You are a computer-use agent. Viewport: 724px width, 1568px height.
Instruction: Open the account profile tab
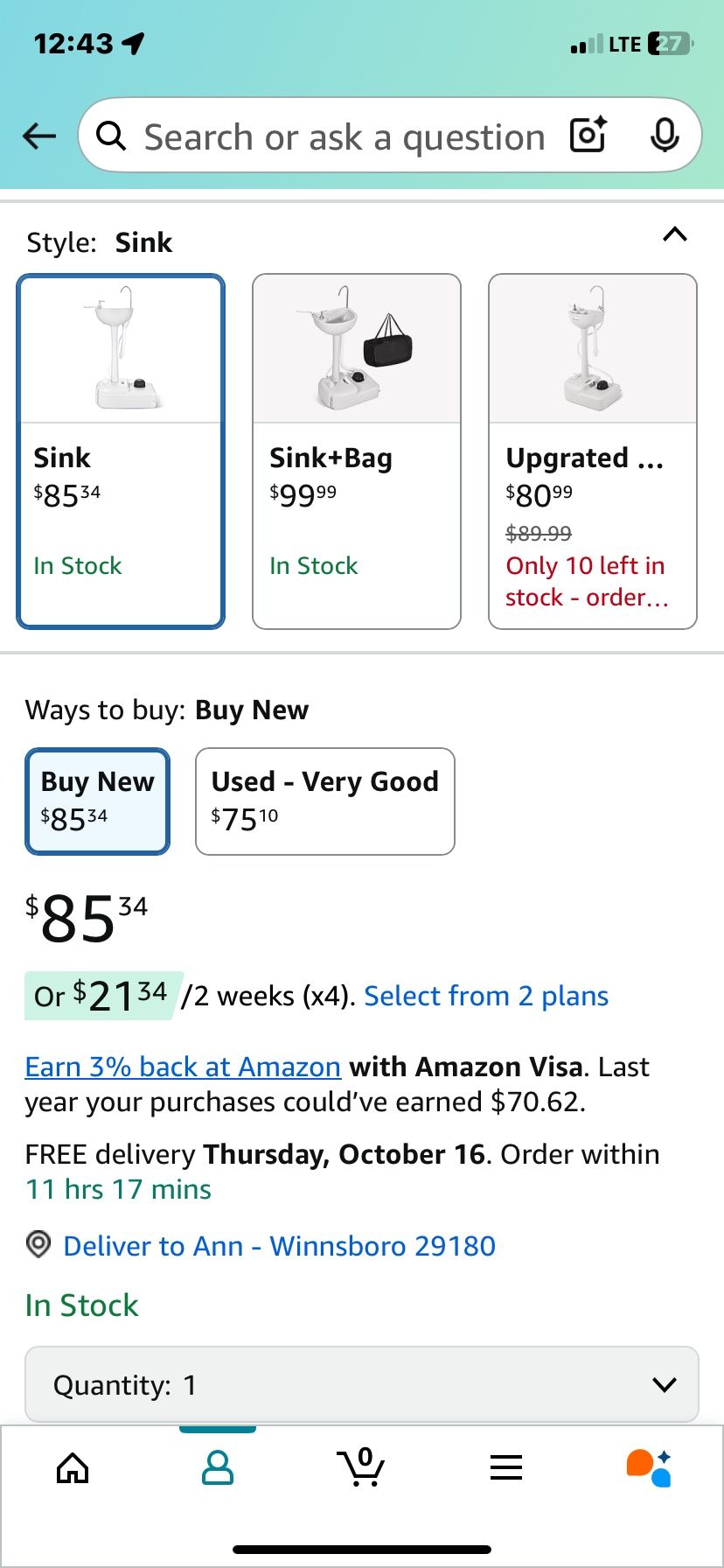tap(217, 1467)
